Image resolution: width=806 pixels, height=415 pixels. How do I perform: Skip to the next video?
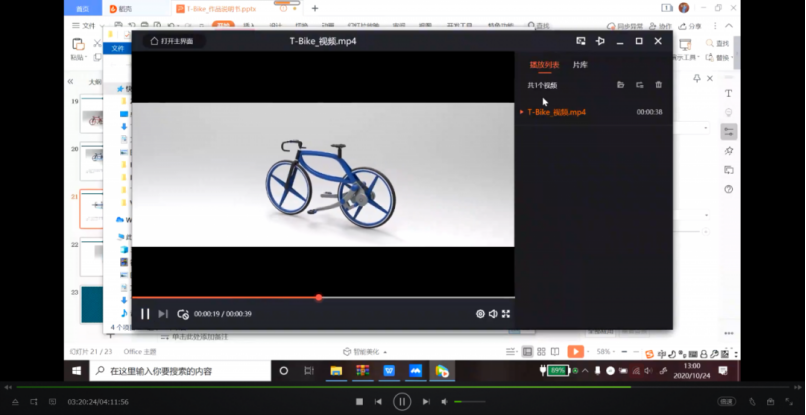[163, 314]
